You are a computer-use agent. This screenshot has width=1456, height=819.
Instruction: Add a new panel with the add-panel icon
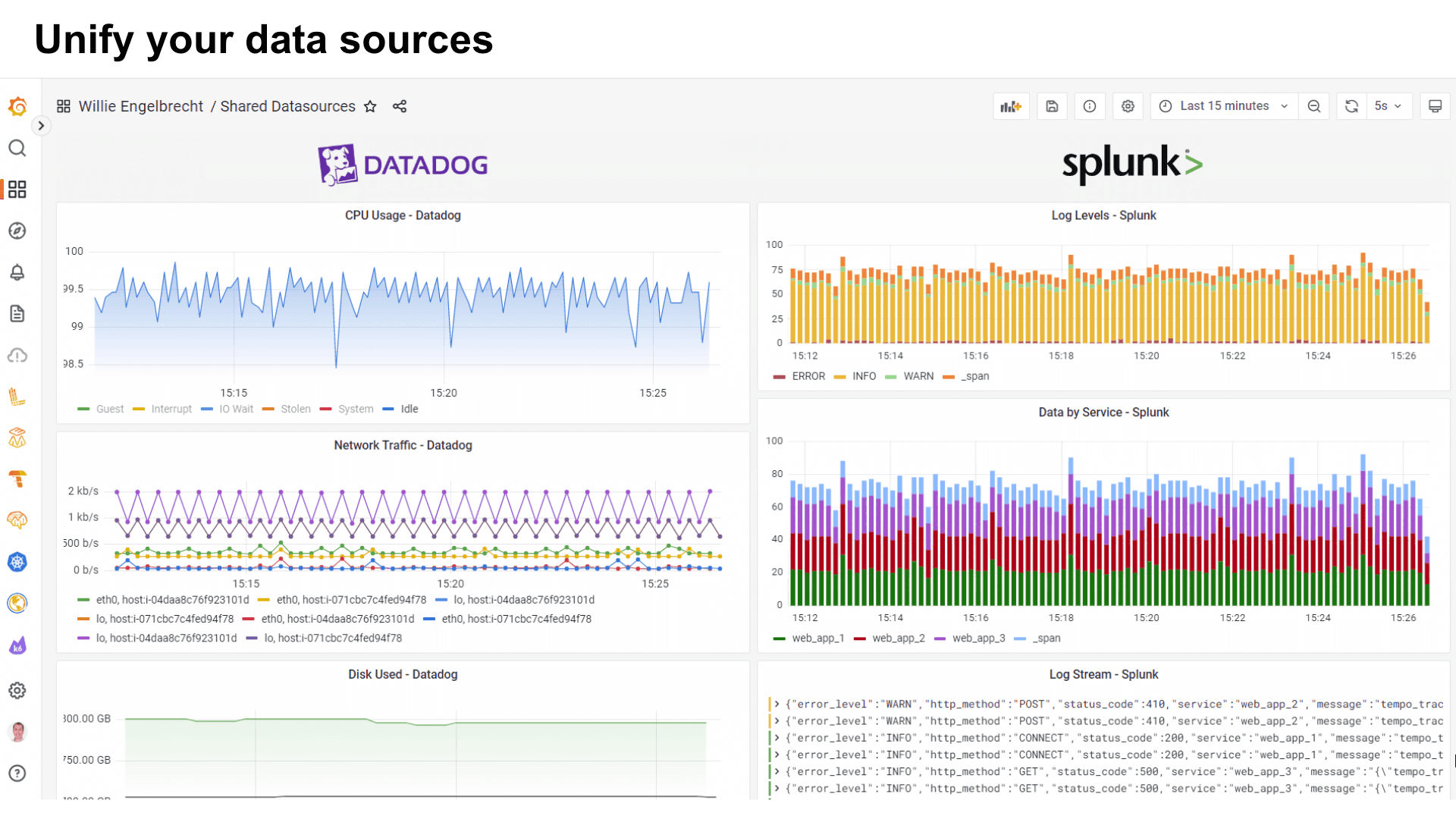click(1012, 106)
